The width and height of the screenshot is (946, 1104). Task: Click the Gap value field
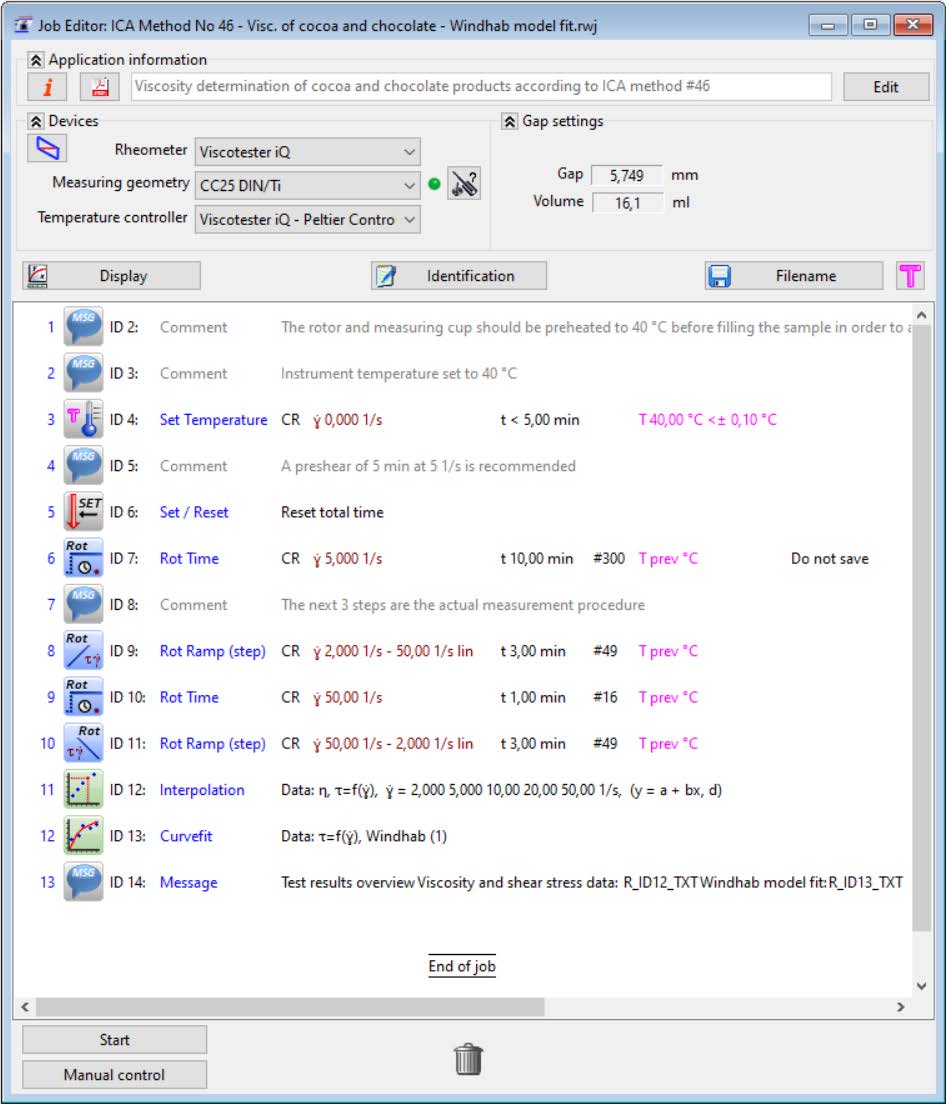coord(626,175)
